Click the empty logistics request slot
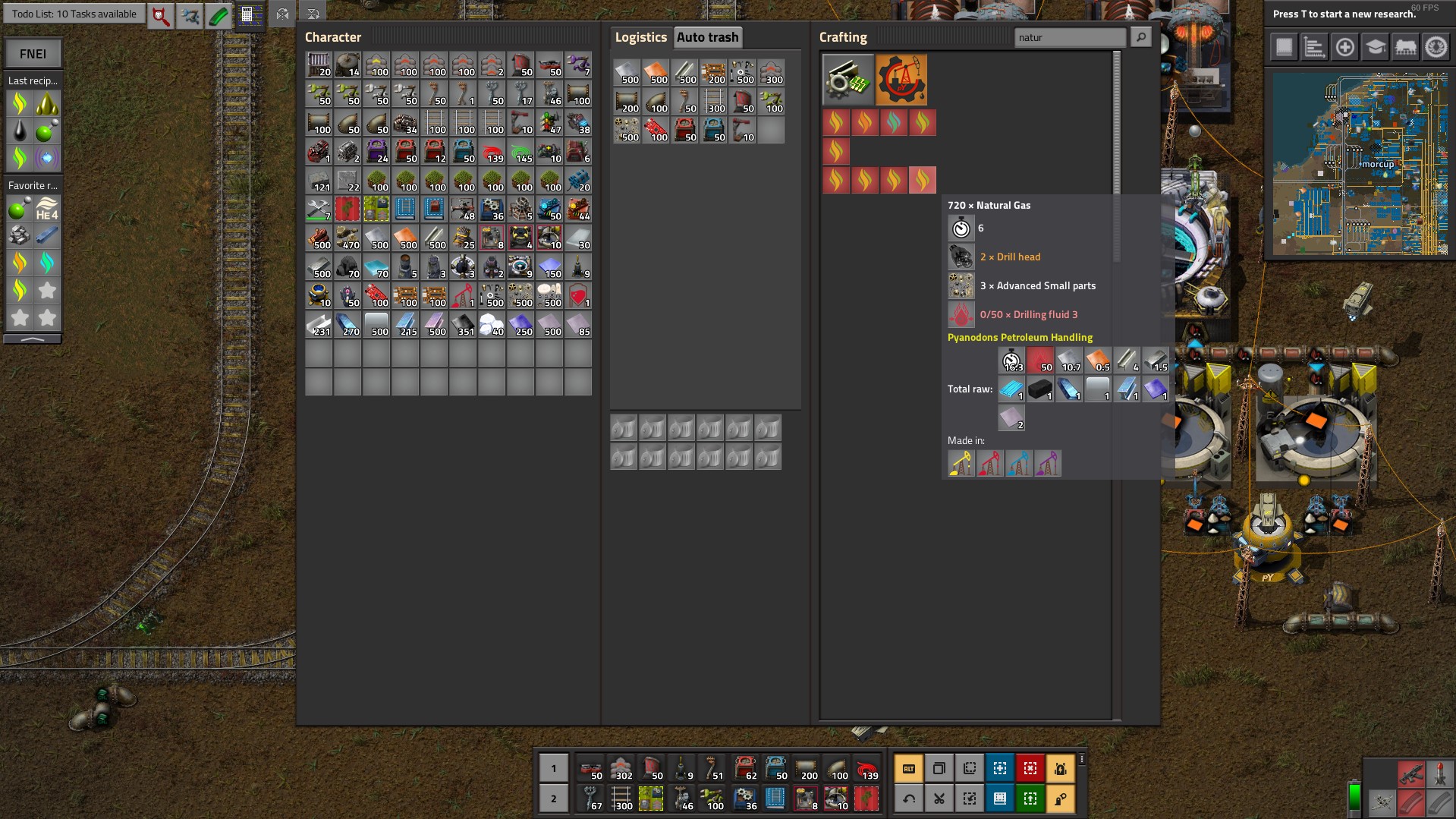Viewport: 1456px width, 819px height. [x=771, y=130]
